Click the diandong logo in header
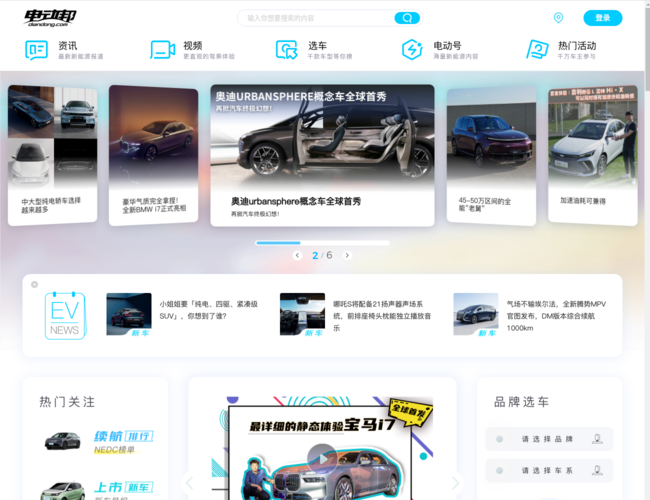The image size is (650, 500). tap(51, 18)
